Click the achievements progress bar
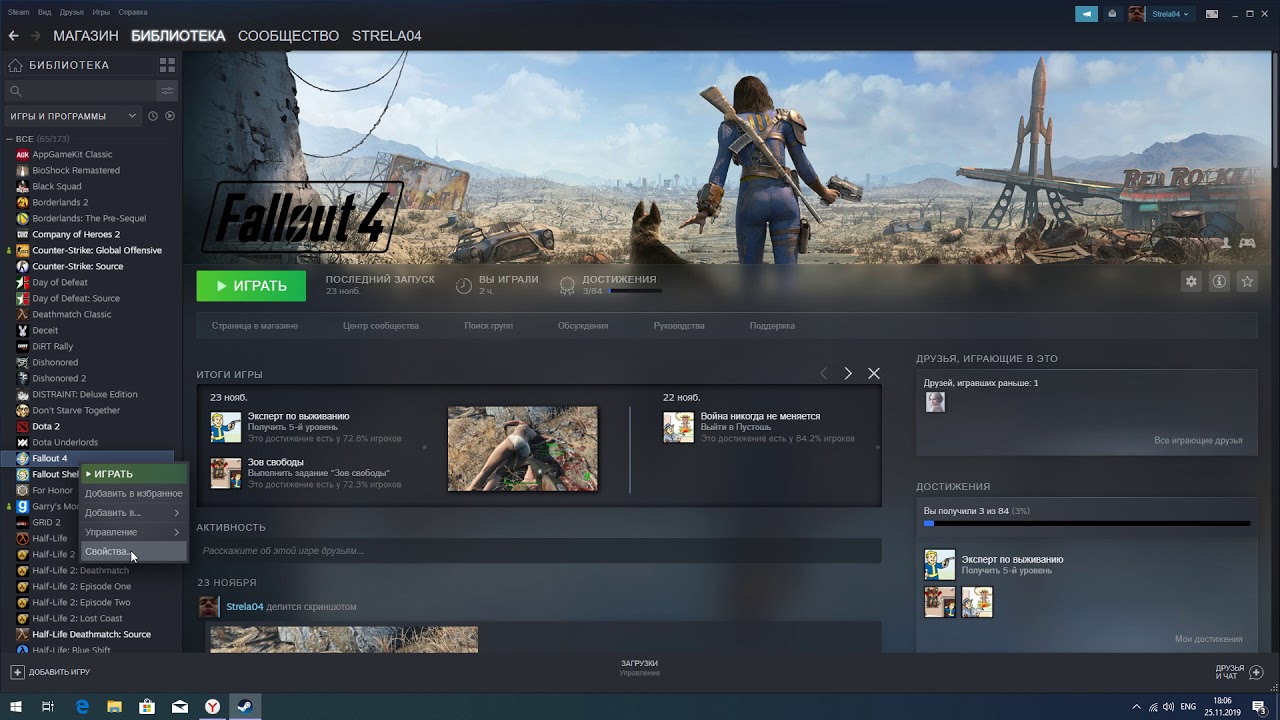Viewport: 1280px width, 720px height. point(1087,523)
